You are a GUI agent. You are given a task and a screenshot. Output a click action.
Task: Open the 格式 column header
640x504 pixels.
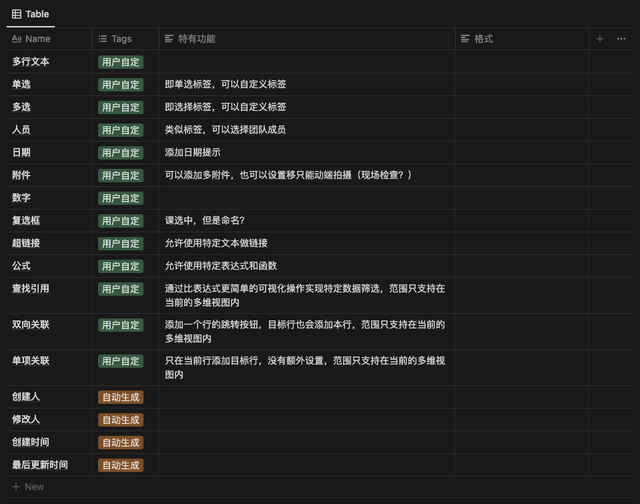pos(522,39)
